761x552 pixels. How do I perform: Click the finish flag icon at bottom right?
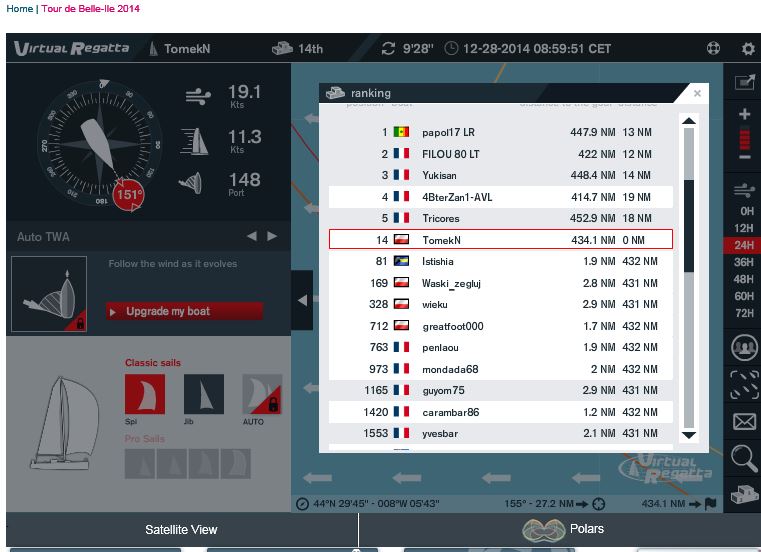(x=711, y=503)
